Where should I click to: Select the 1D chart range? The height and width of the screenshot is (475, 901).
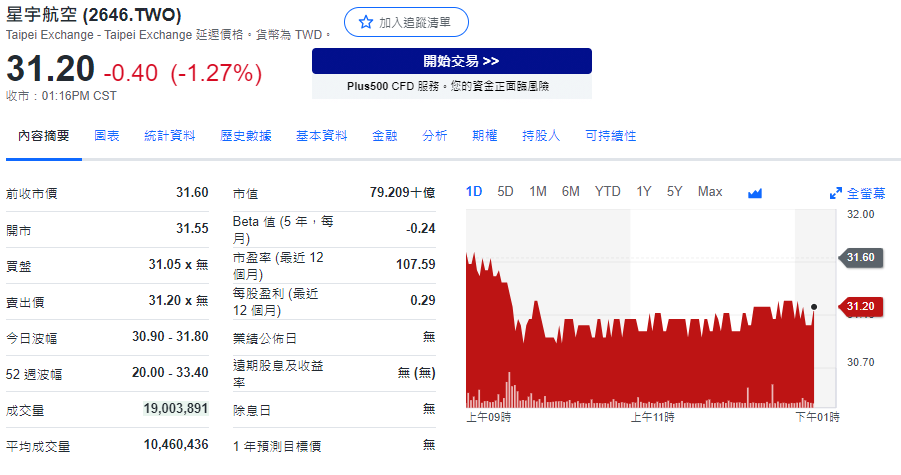473,192
